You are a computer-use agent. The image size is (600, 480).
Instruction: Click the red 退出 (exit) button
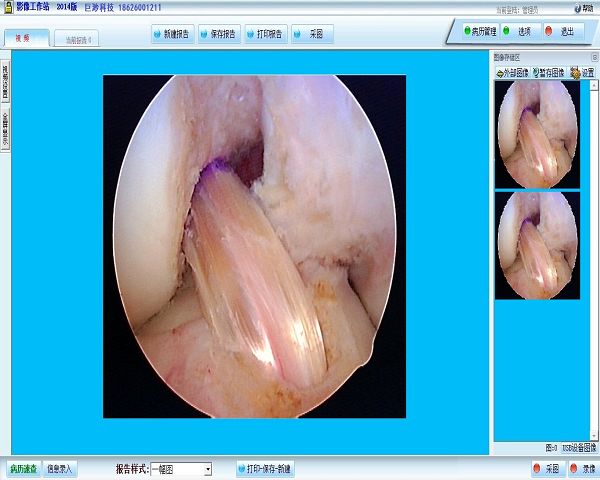tap(565, 31)
